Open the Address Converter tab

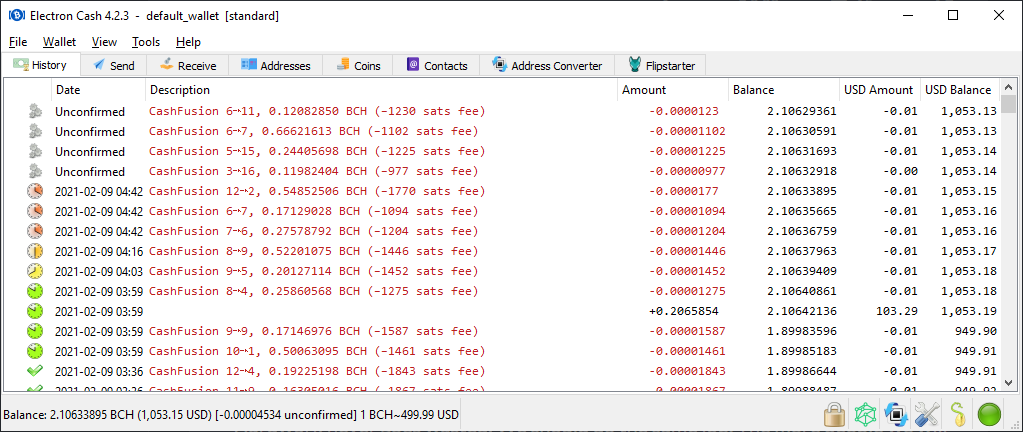coord(547,66)
